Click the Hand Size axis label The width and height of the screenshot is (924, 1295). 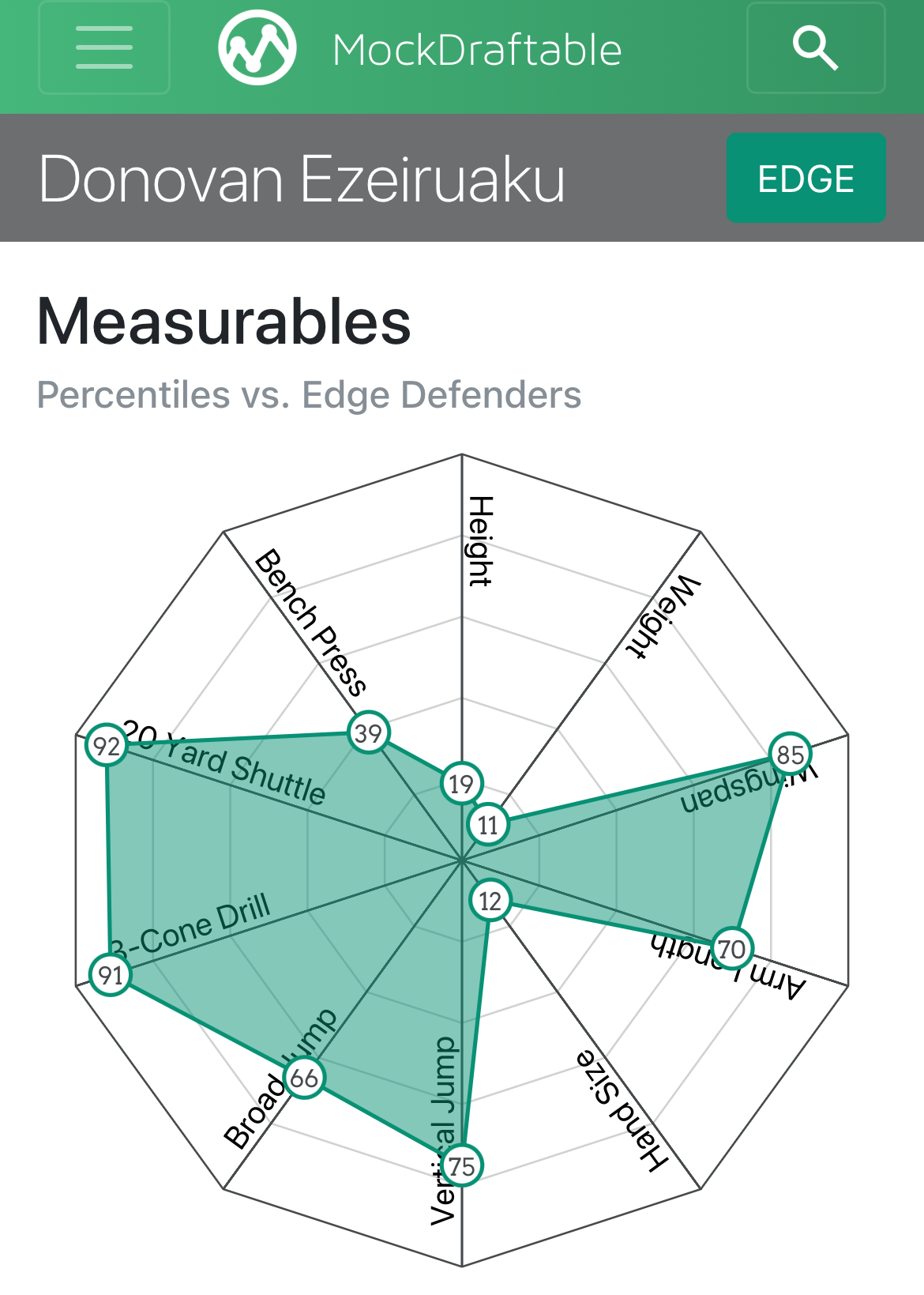pyautogui.click(x=623, y=1110)
